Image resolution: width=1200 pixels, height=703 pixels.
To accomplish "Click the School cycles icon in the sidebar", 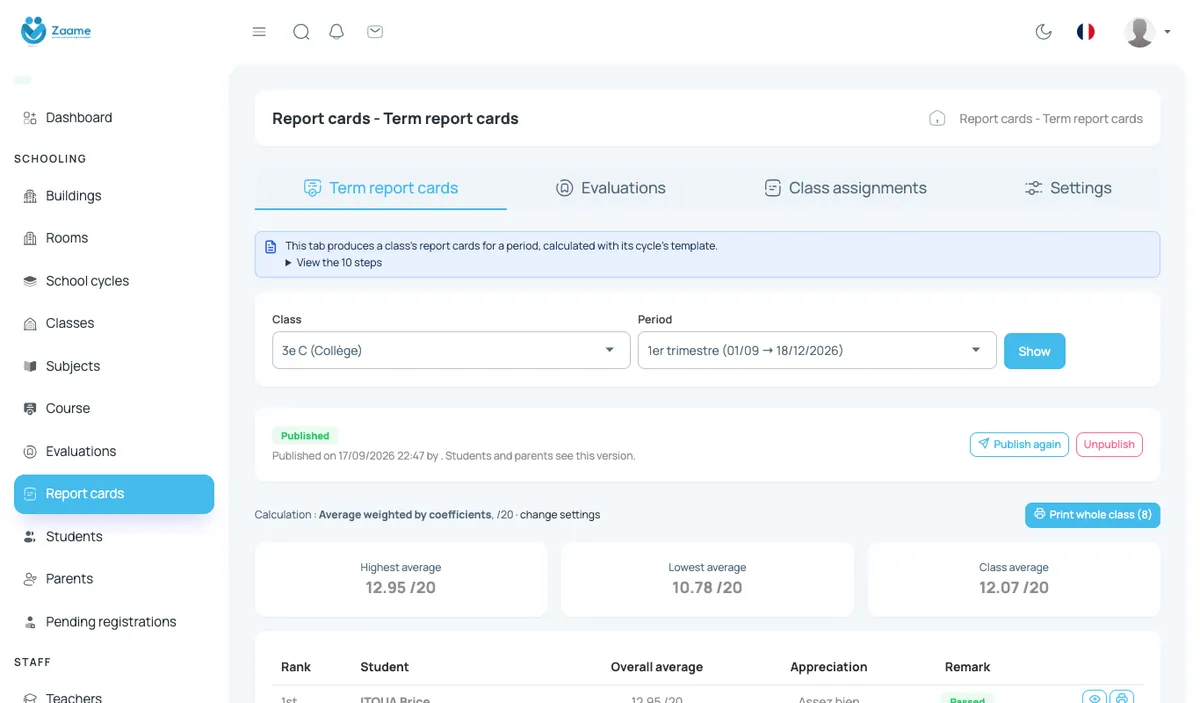I will [x=30, y=281].
